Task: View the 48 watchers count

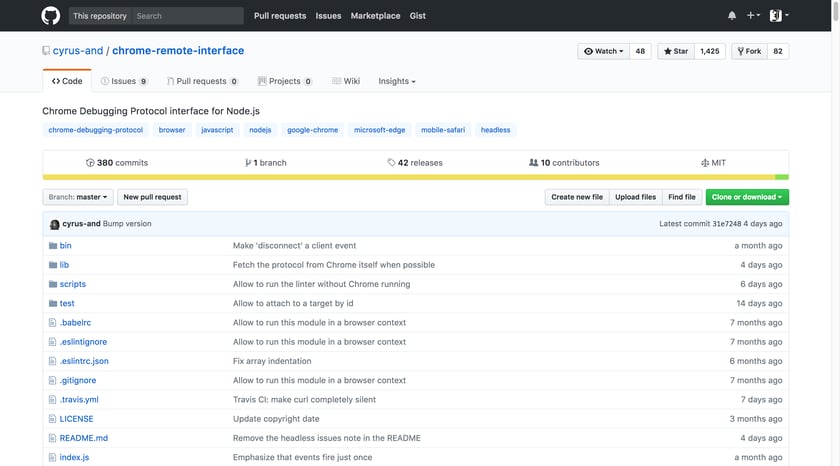Action: tap(640, 51)
